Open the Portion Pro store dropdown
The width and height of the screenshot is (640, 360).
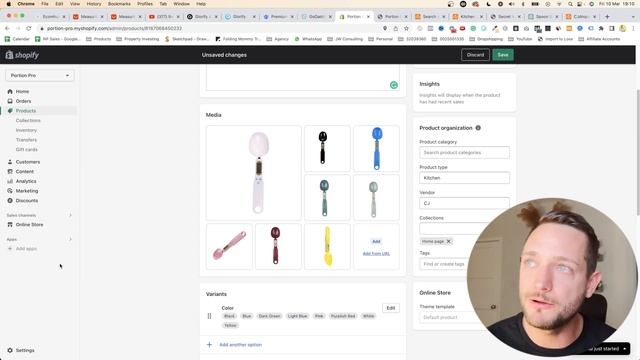click(40, 76)
